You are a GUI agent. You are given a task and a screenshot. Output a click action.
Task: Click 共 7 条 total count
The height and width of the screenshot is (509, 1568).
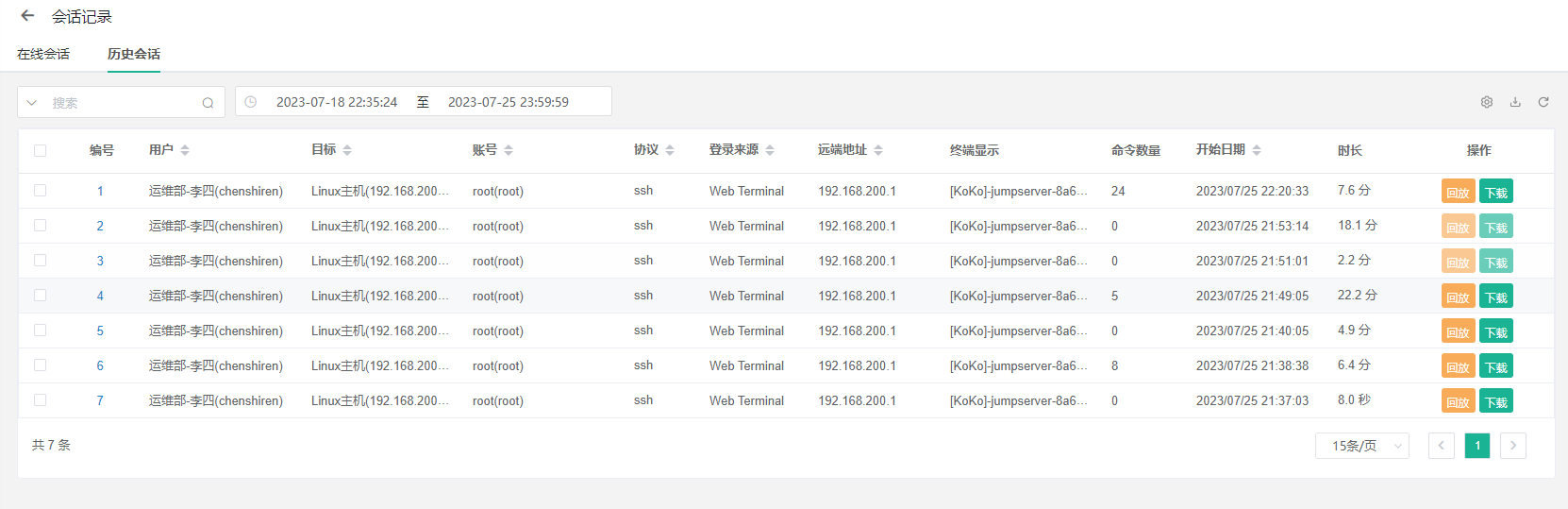click(x=51, y=445)
